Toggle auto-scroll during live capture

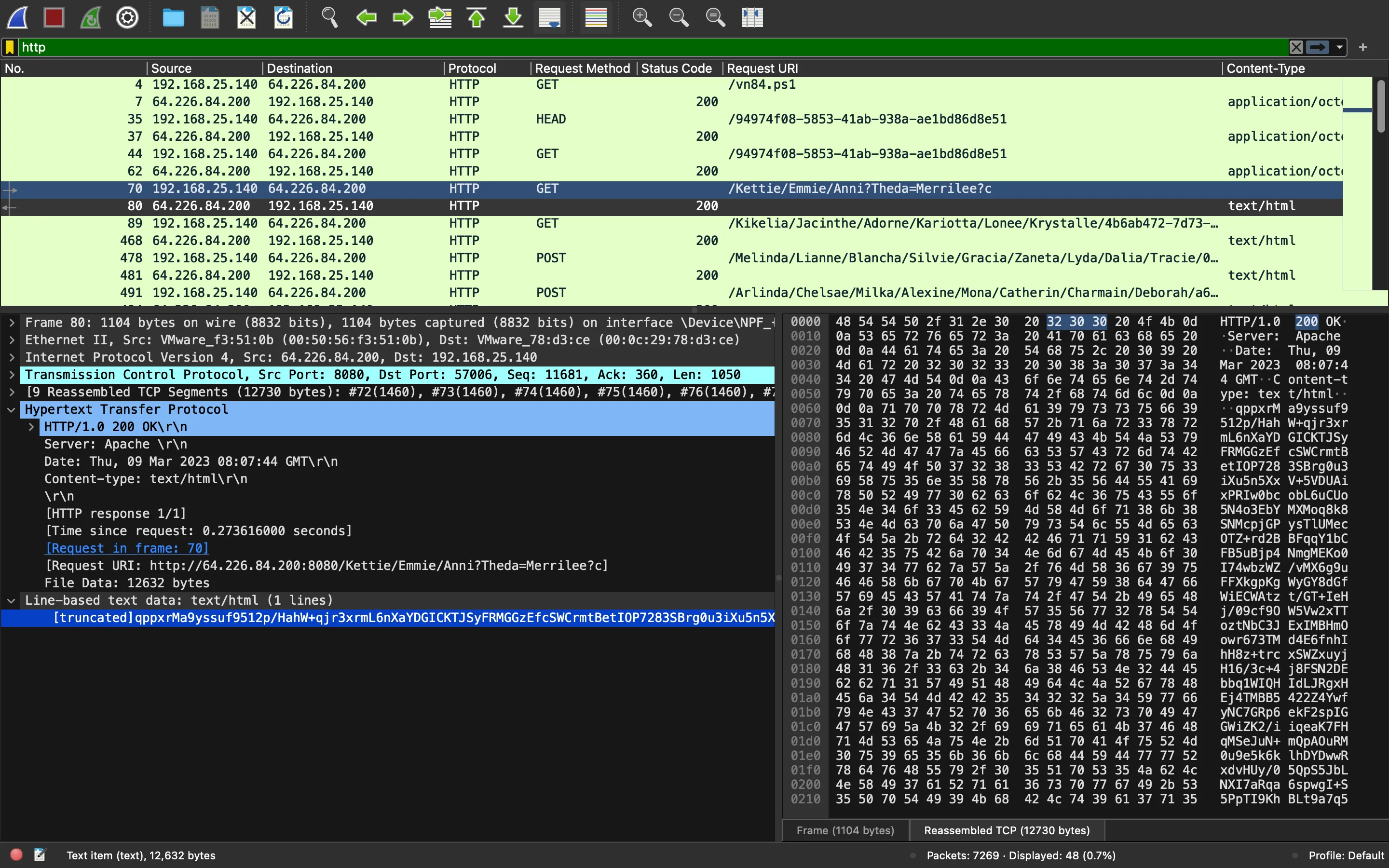550,18
